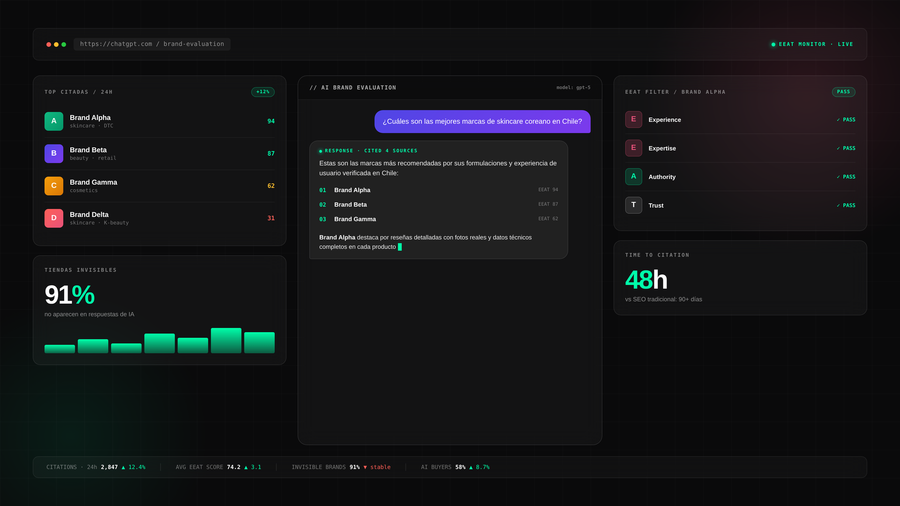
Task: Select Brand Beta name in Top Citadas
Action: pyautogui.click(x=88, y=150)
